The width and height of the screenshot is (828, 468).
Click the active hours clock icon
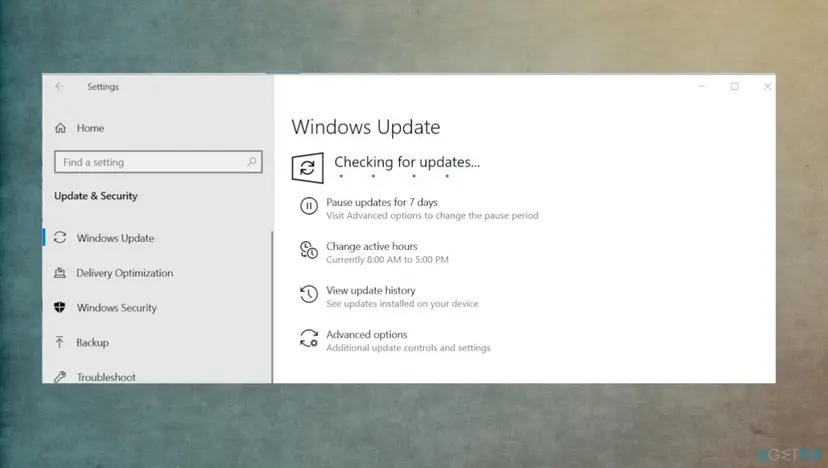309,250
